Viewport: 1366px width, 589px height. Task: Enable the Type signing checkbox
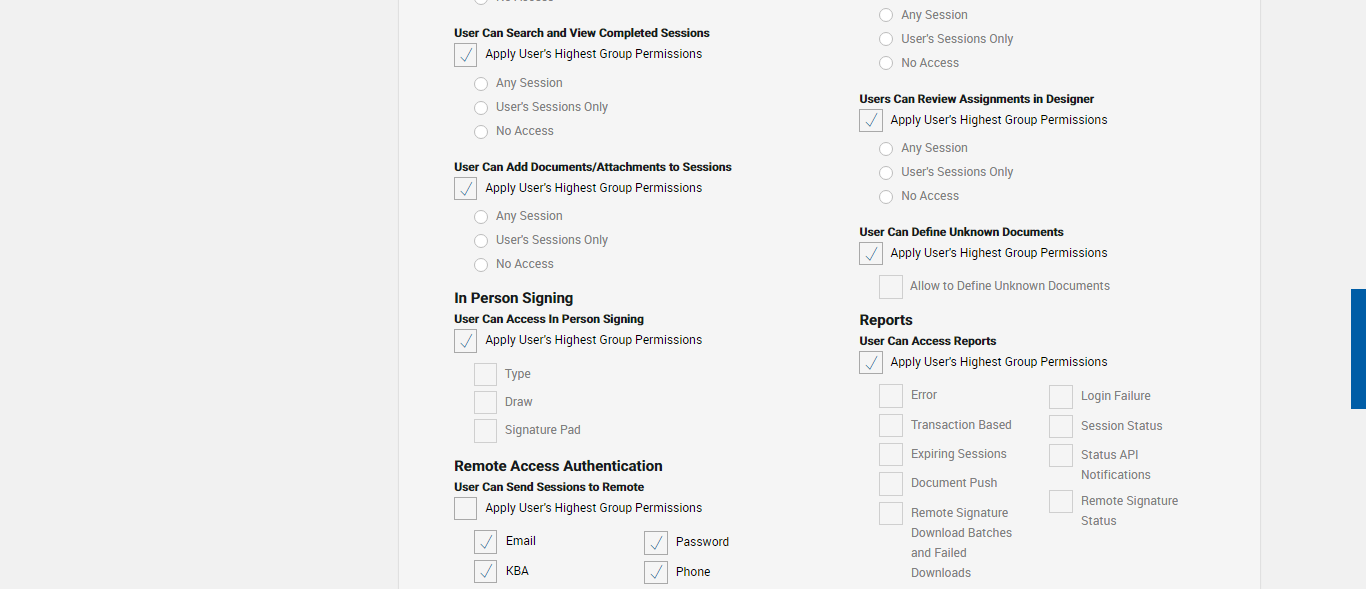point(486,375)
